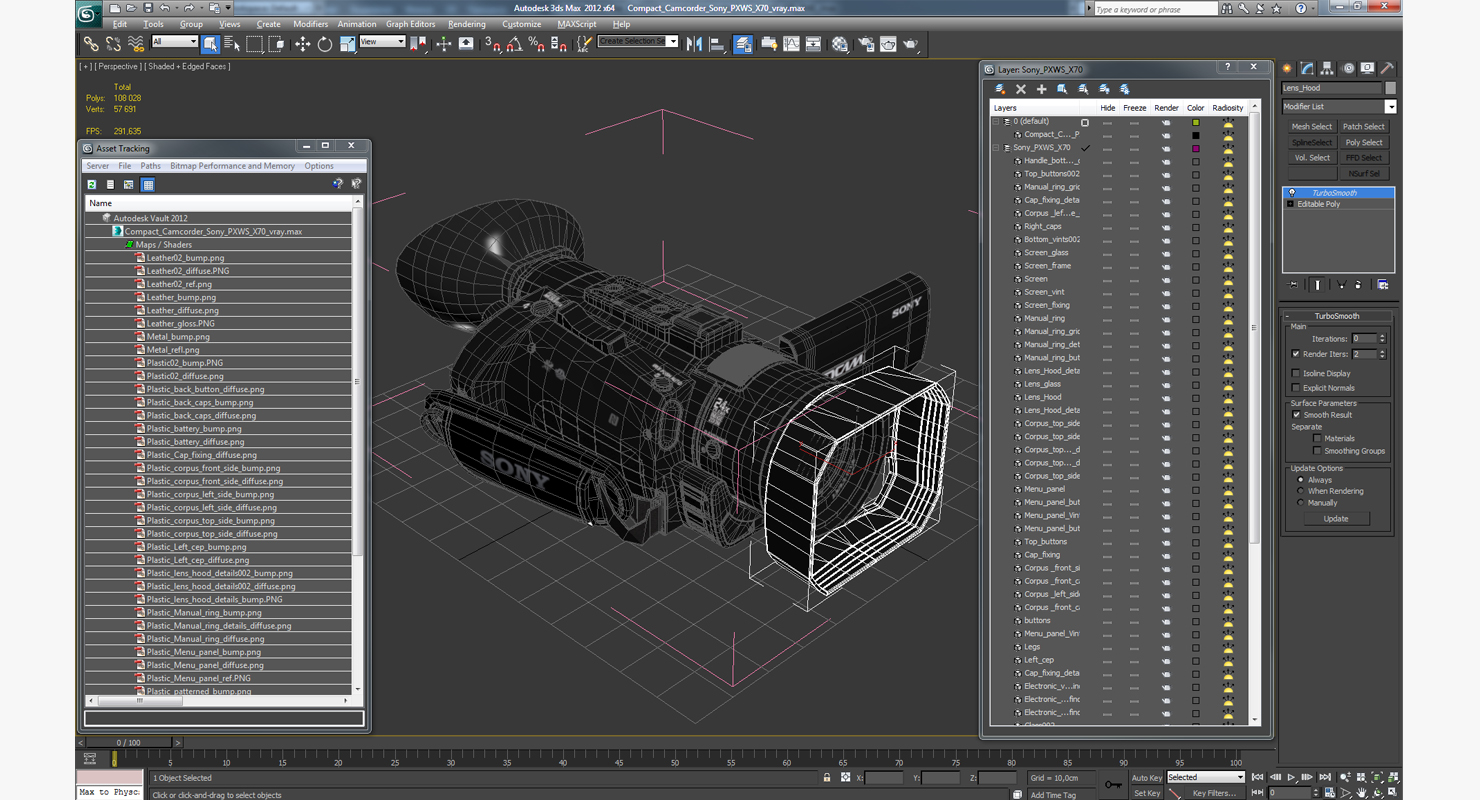This screenshot has height=800, width=1480.
Task: Collapse the Sony_PXWS_X70 layer tree
Action: 996,147
